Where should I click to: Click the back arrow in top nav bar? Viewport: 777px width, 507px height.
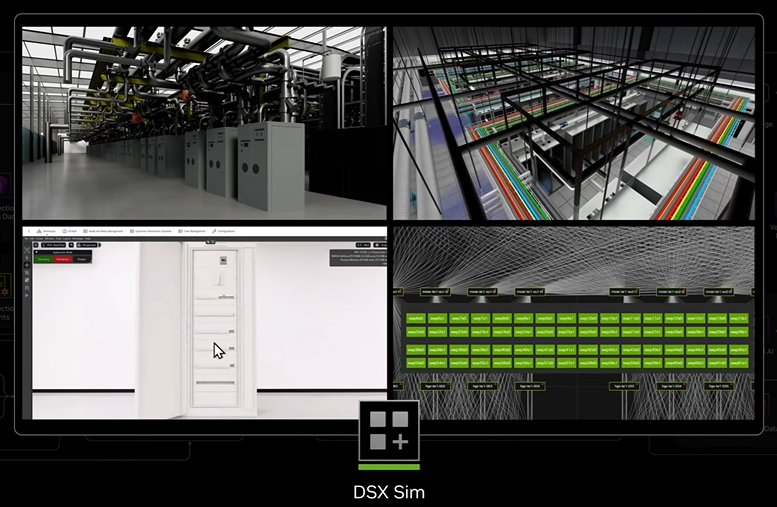tap(27, 230)
